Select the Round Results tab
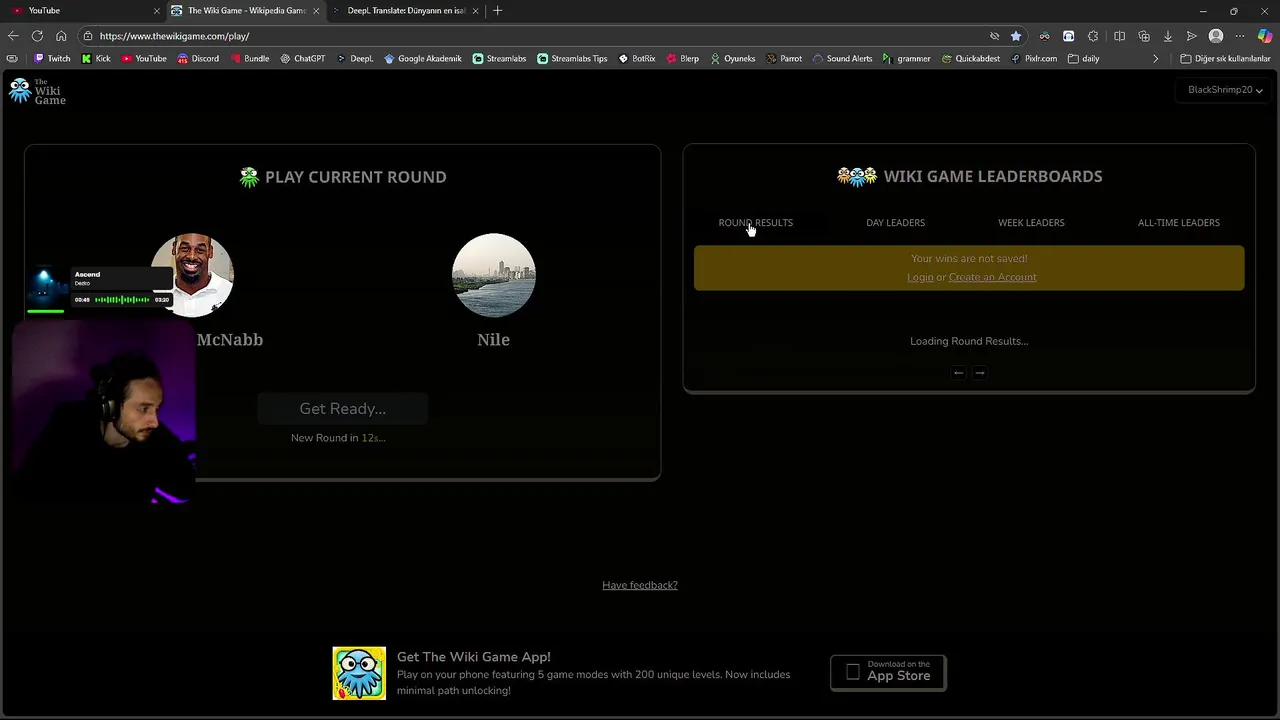1280x720 pixels. point(755,223)
